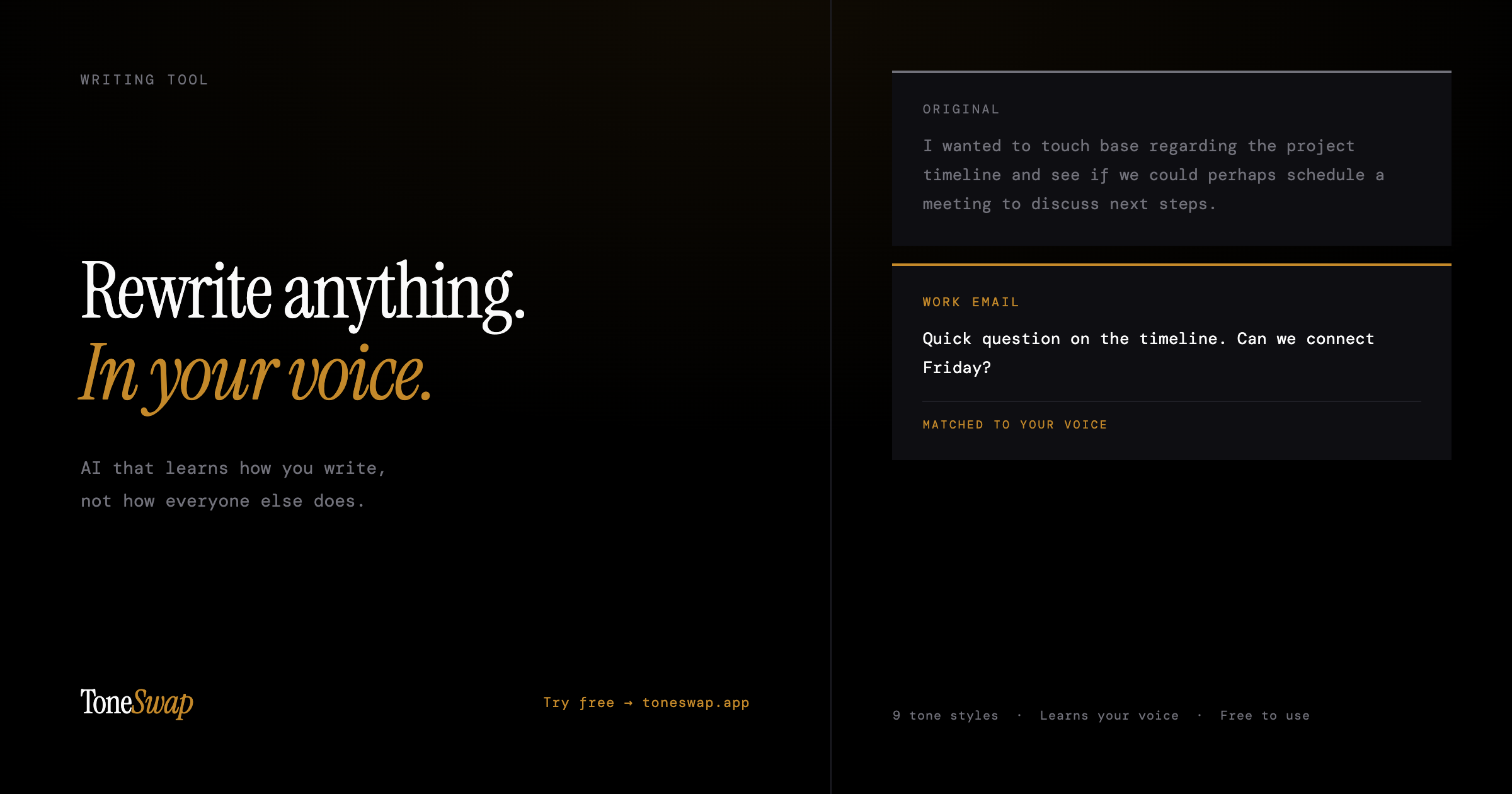The width and height of the screenshot is (1512, 794).
Task: Click the gold bar above Work Email card
Action: 1172,265
